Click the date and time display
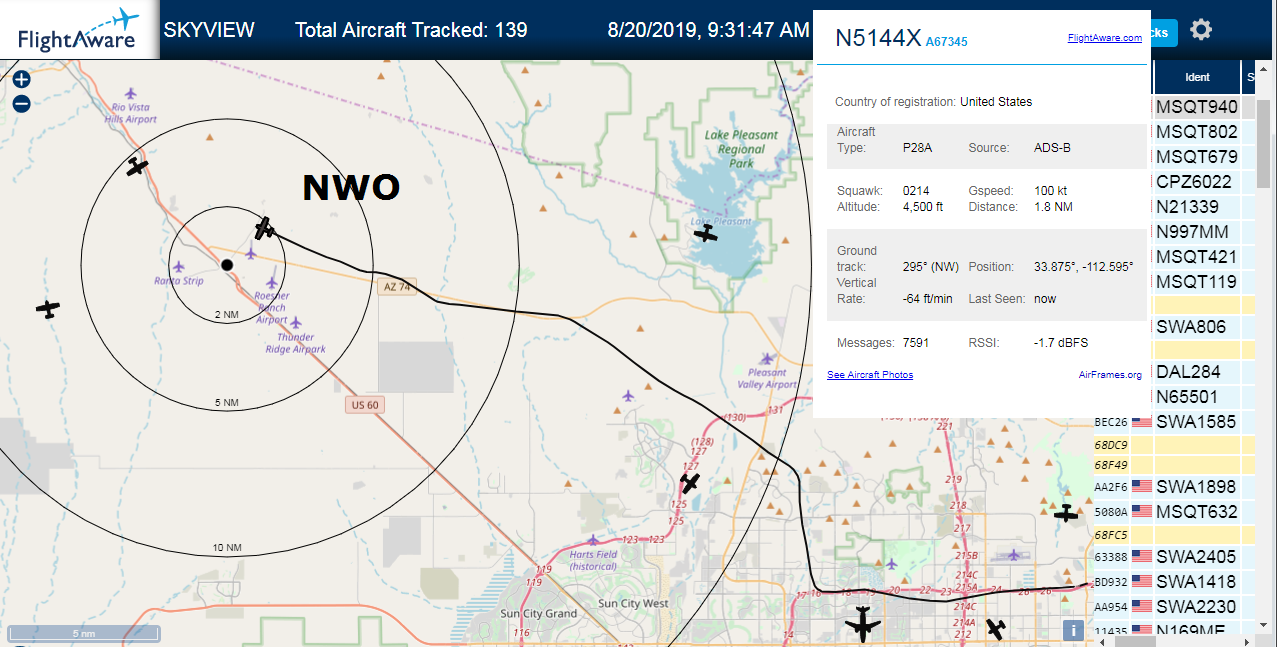Viewport: 1277px width, 647px height. pyautogui.click(x=708, y=30)
